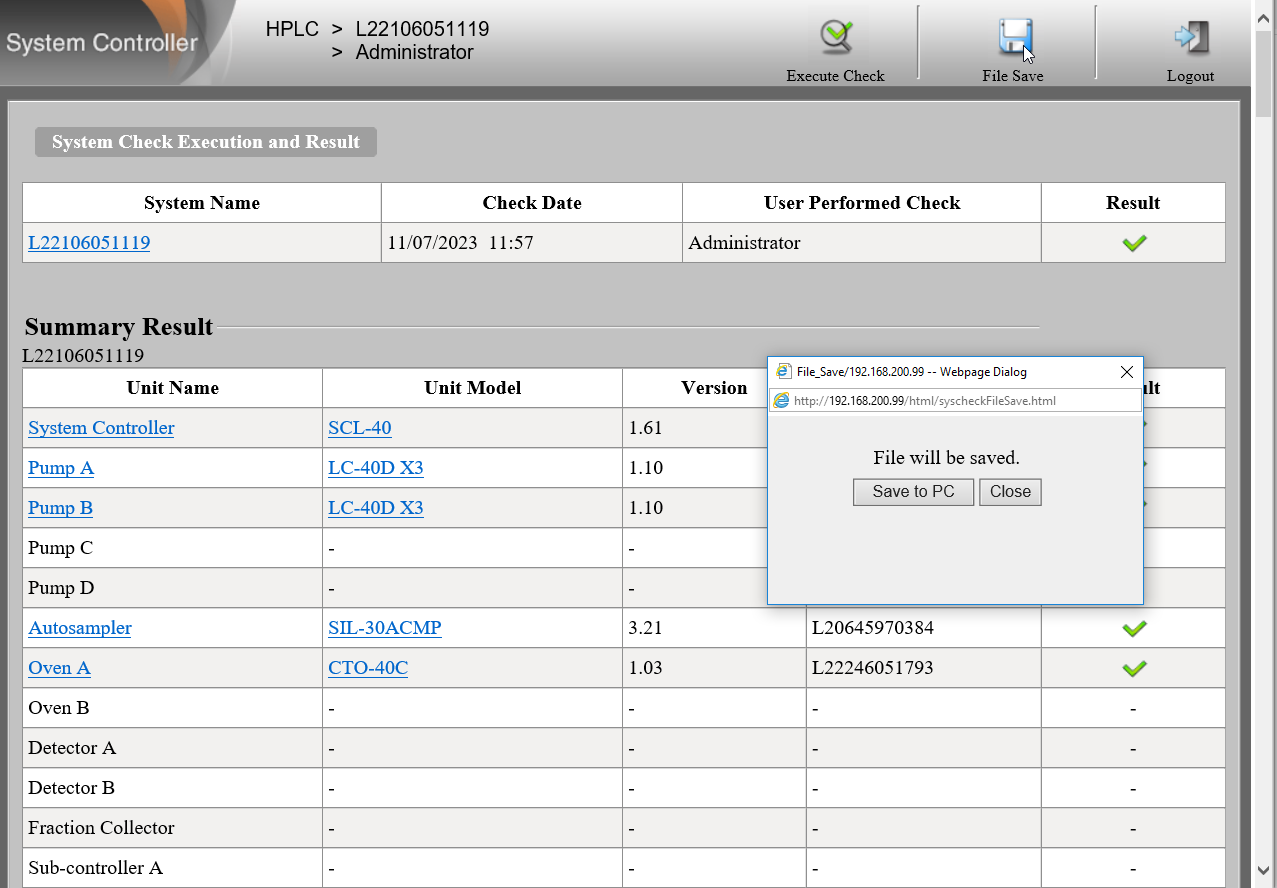Open the Pump A unit link
1277x888 pixels.
(x=61, y=468)
